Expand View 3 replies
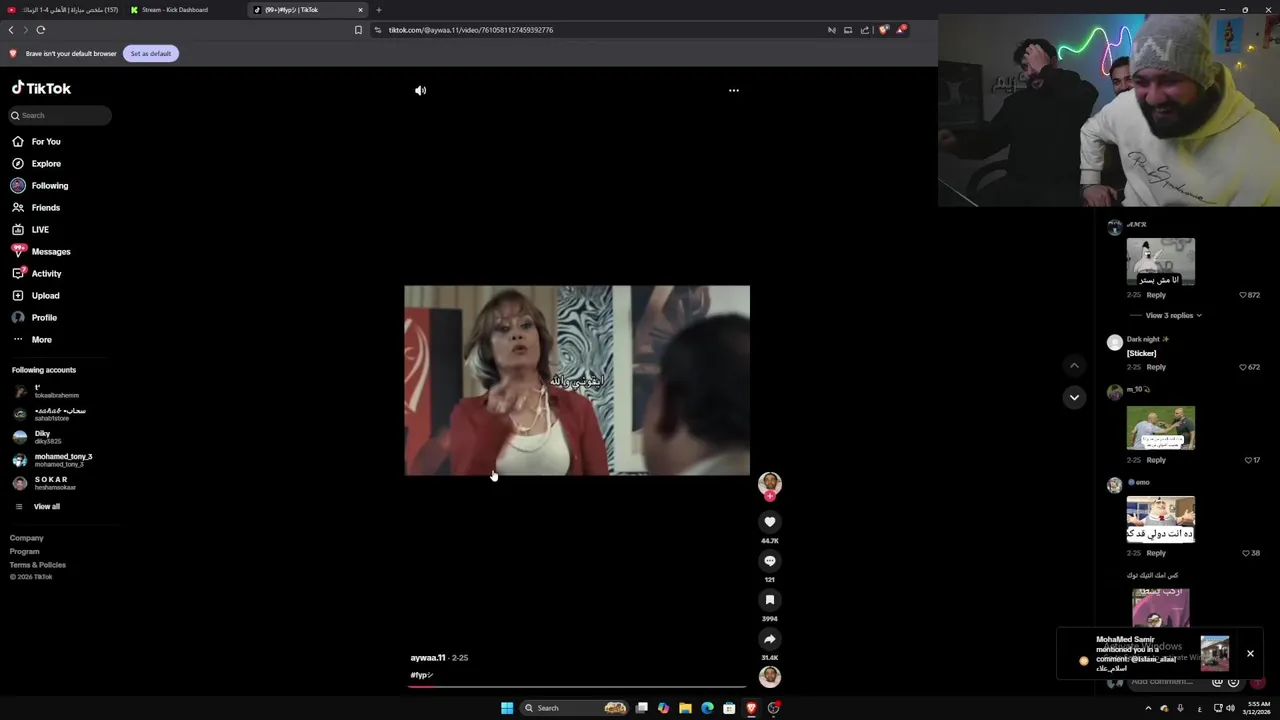Screen dimensions: 1280x720 tap(1173, 316)
